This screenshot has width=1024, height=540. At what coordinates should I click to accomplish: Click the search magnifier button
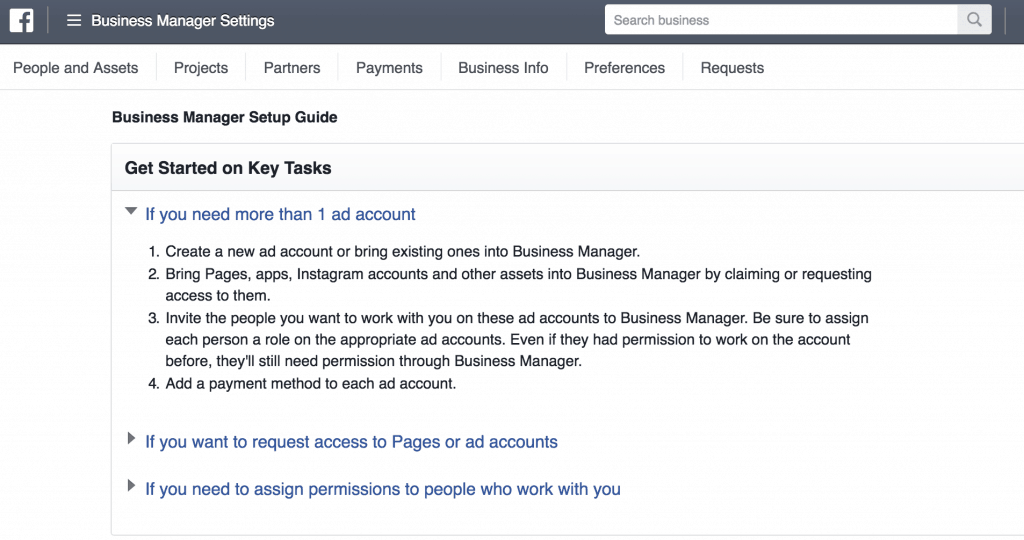pos(974,20)
